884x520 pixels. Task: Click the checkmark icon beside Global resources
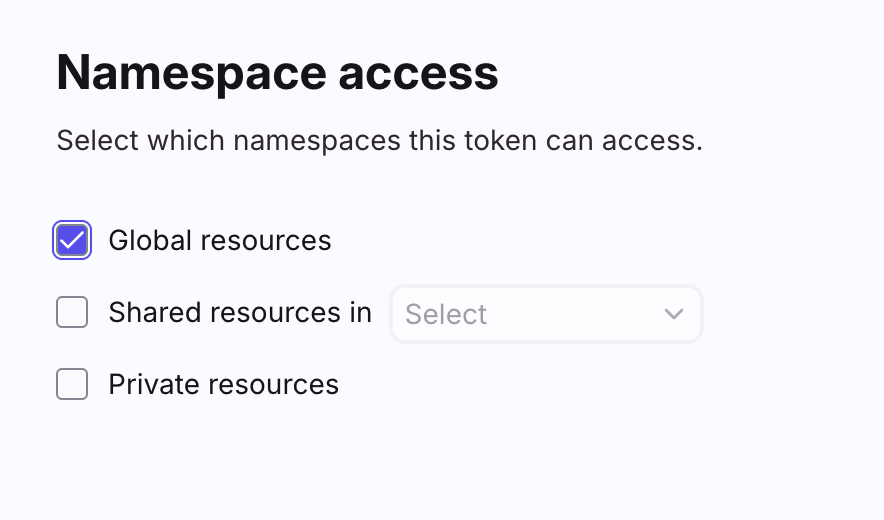coord(72,241)
